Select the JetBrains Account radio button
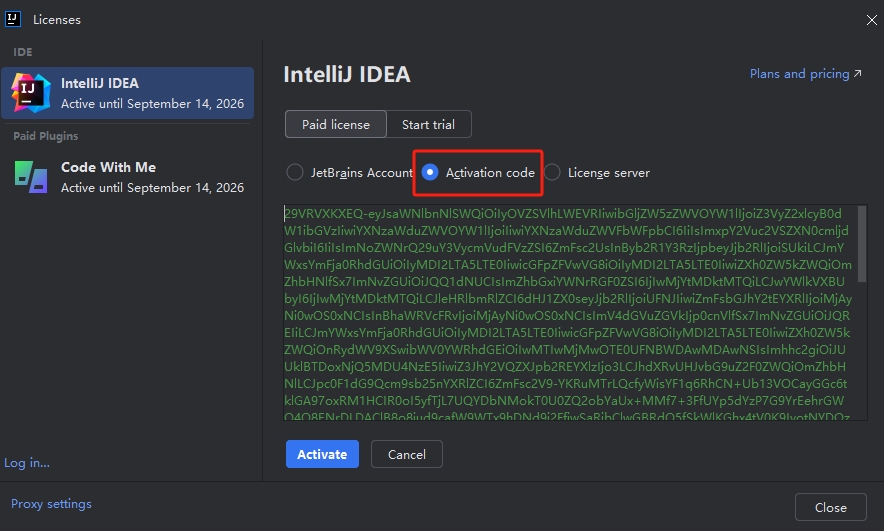Viewport: 884px width, 531px height. [295, 172]
